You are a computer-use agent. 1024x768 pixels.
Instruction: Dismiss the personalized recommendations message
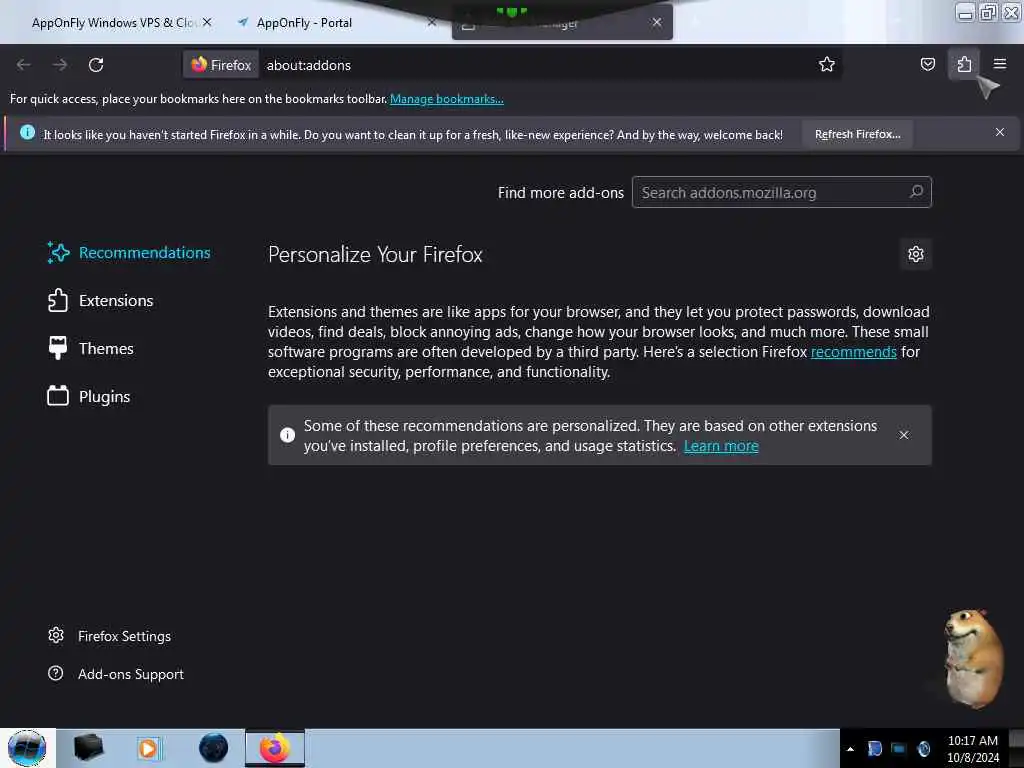[x=903, y=435]
